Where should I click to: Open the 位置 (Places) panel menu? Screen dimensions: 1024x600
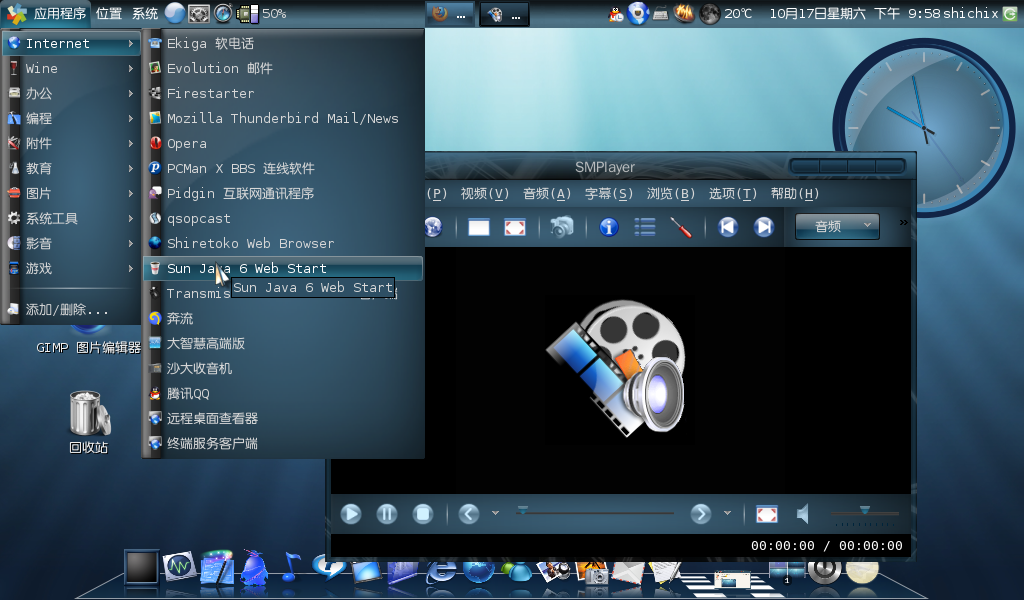point(108,13)
